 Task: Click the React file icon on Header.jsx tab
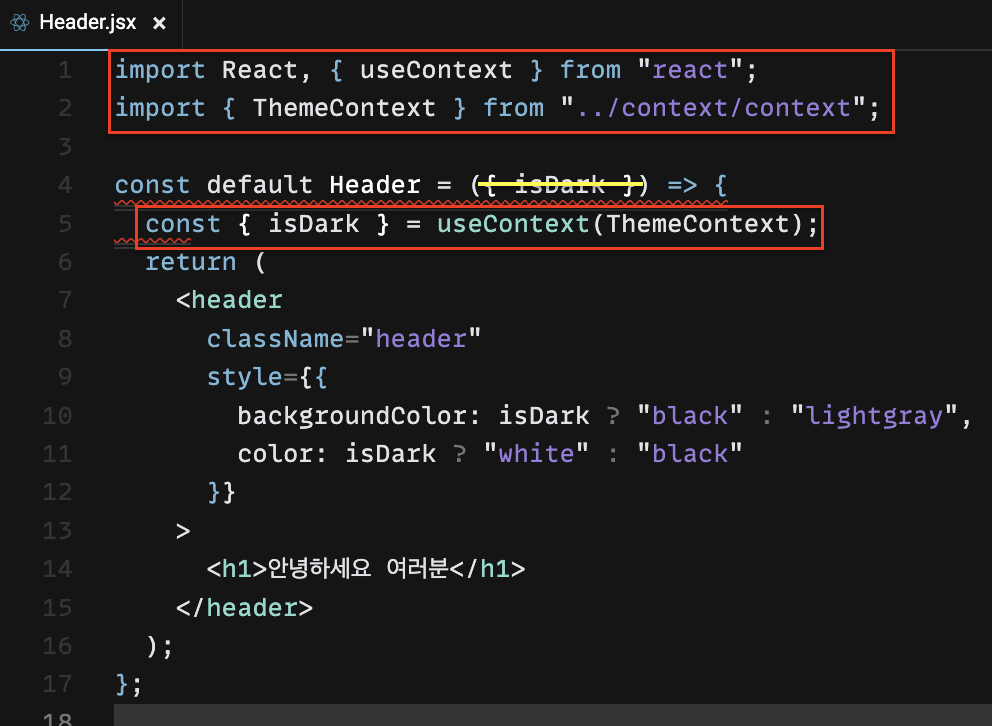20,23
